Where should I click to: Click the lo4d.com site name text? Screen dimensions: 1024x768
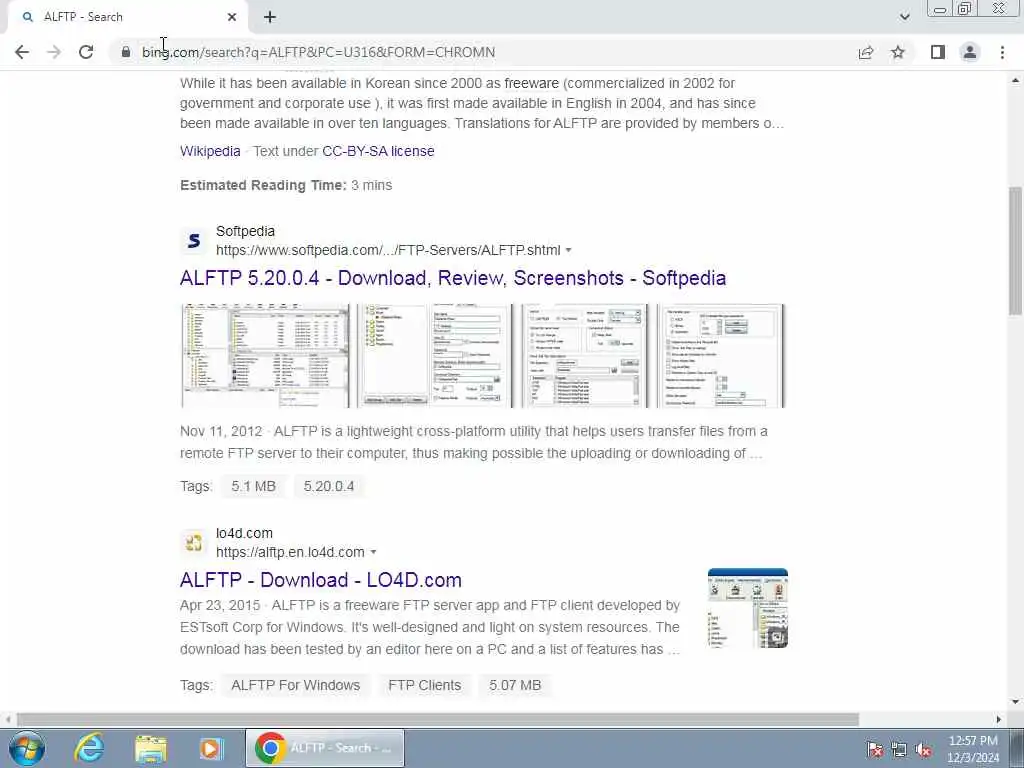pos(244,533)
